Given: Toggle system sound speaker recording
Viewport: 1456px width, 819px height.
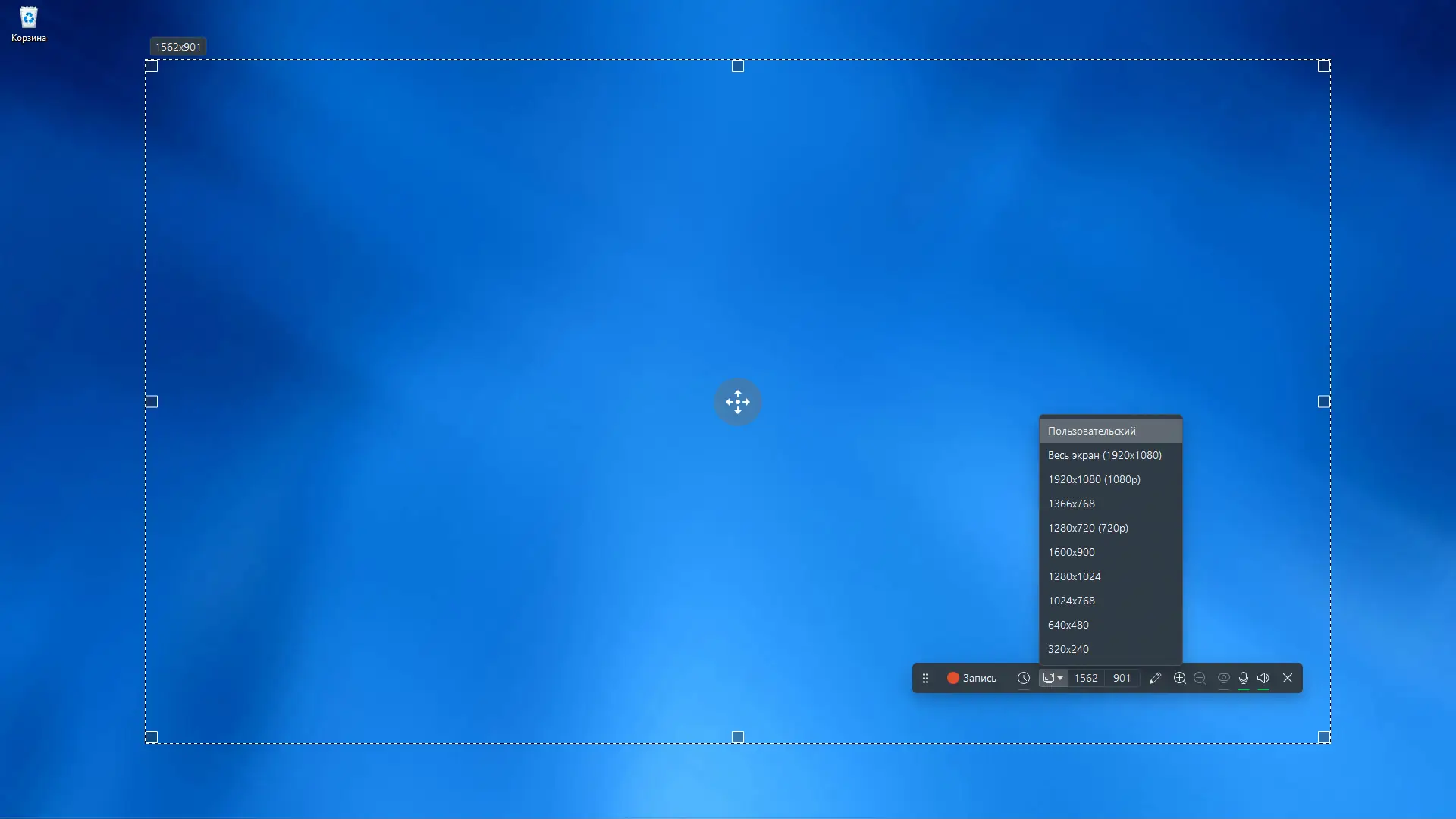Looking at the screenshot, I should coord(1263,678).
